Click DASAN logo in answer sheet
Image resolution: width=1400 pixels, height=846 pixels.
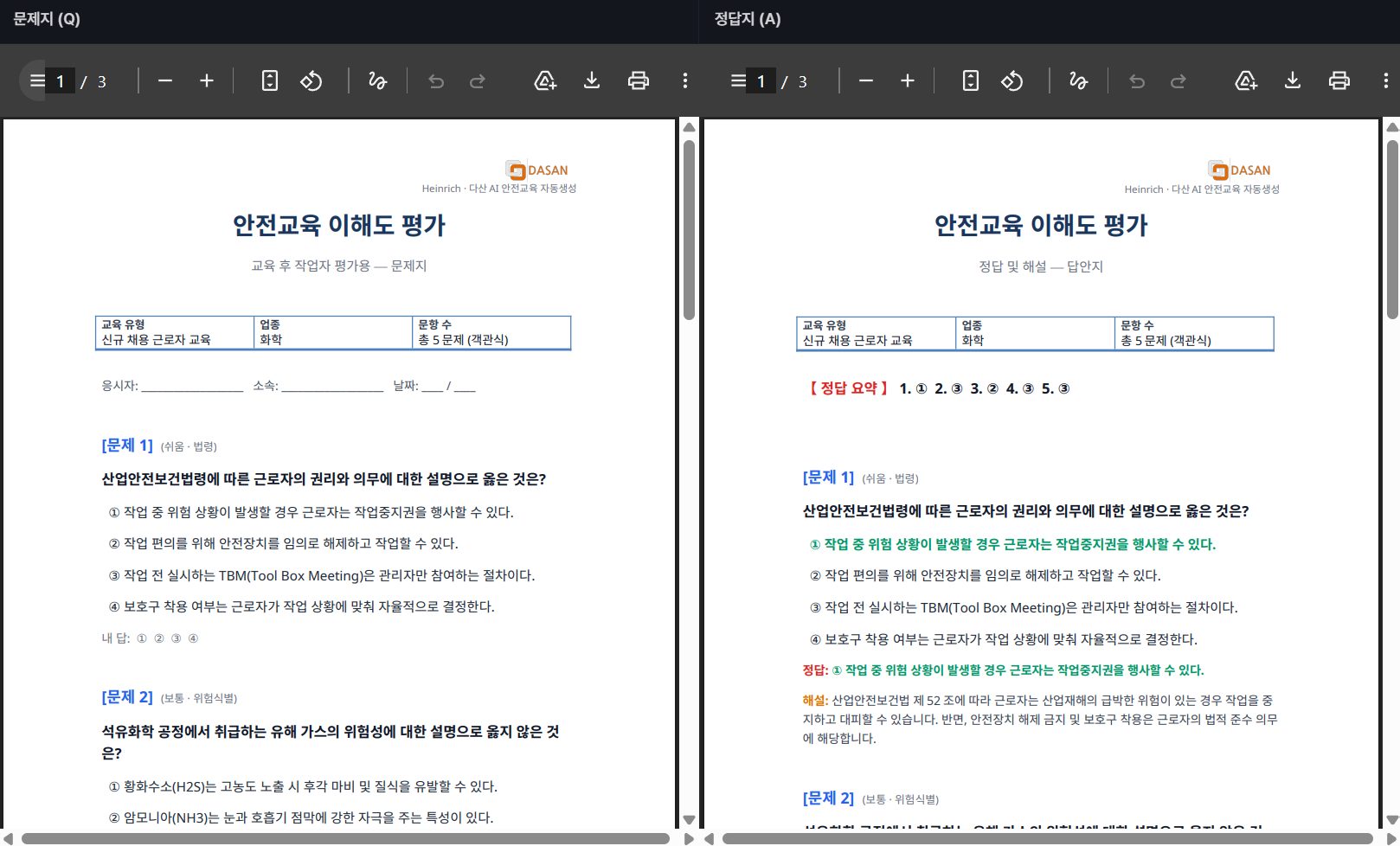coord(1240,170)
